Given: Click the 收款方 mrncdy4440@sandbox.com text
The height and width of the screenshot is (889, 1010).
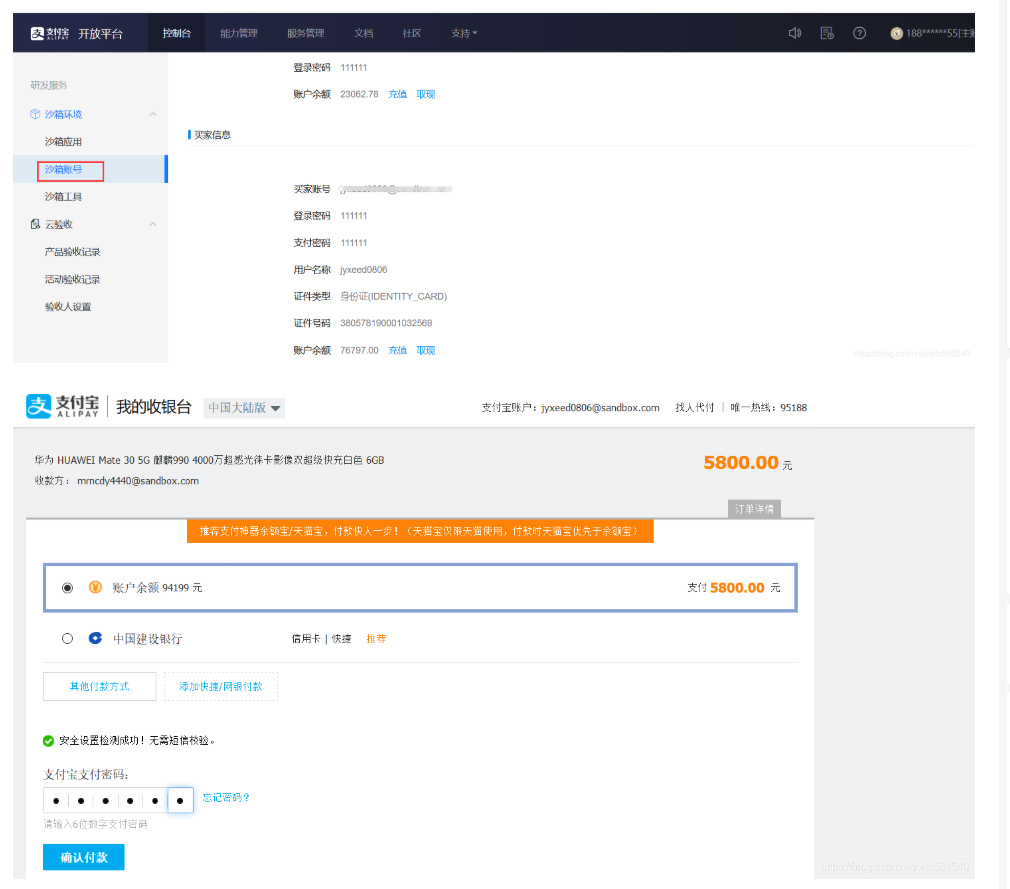Looking at the screenshot, I should 117,481.
